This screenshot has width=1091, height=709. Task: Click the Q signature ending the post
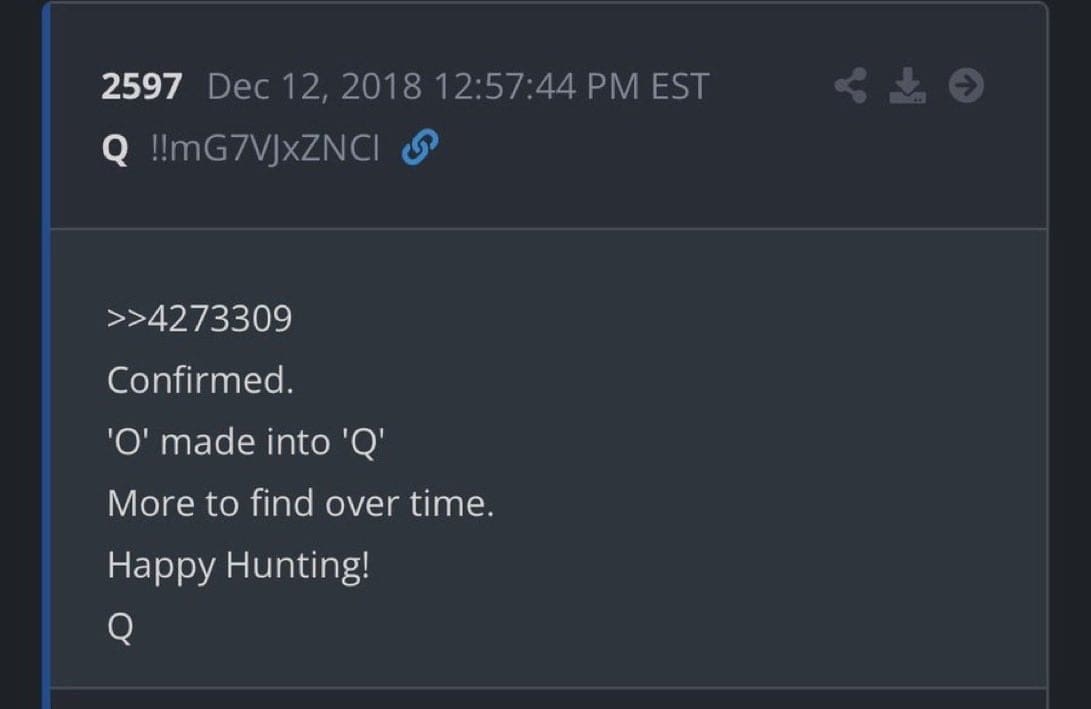(120, 628)
